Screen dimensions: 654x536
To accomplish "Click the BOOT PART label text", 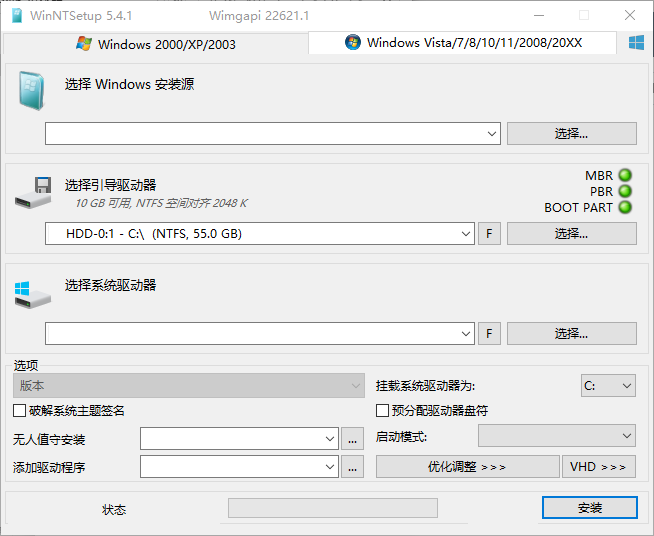I will pyautogui.click(x=579, y=207).
